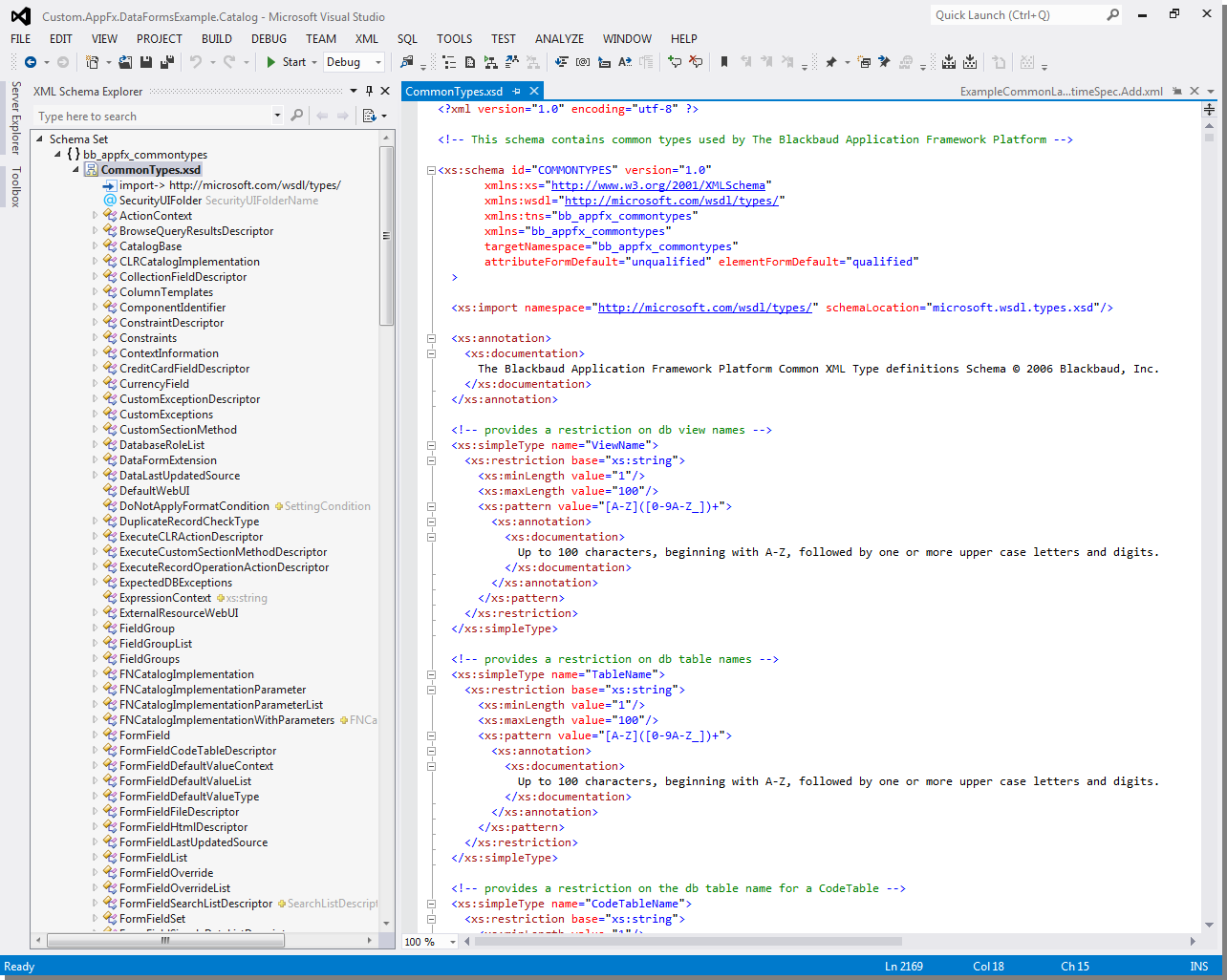The width and height of the screenshot is (1227, 980).
Task: Open the FILE menu
Action: coord(20,39)
